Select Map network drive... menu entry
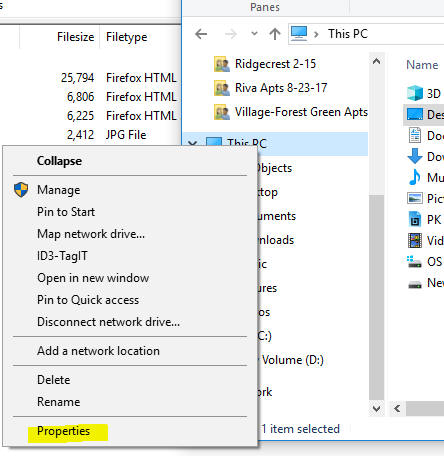This screenshot has width=444, height=456. (x=91, y=234)
